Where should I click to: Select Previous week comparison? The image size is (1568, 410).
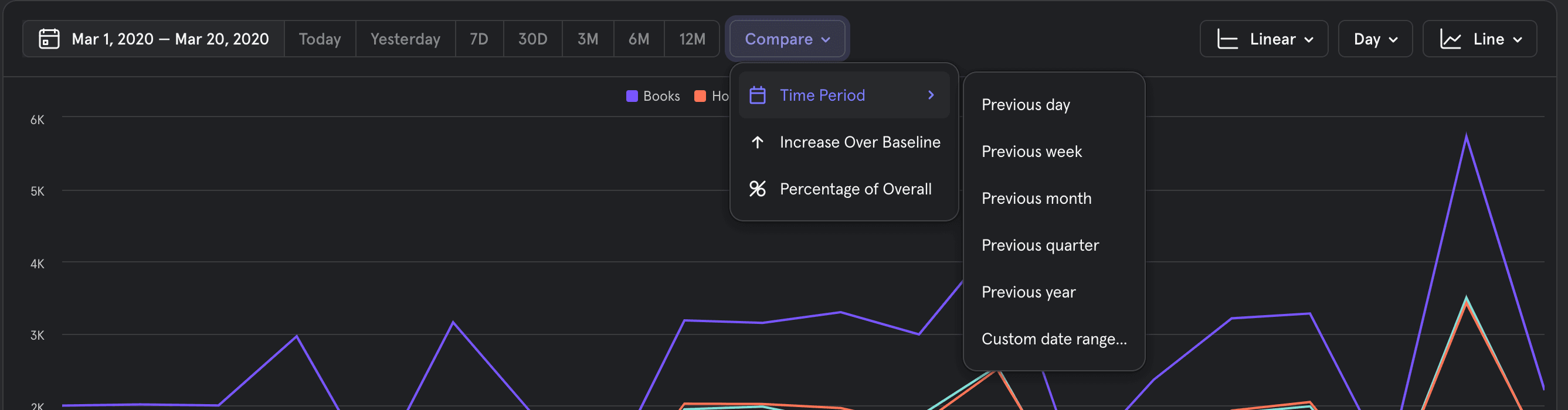point(1031,152)
